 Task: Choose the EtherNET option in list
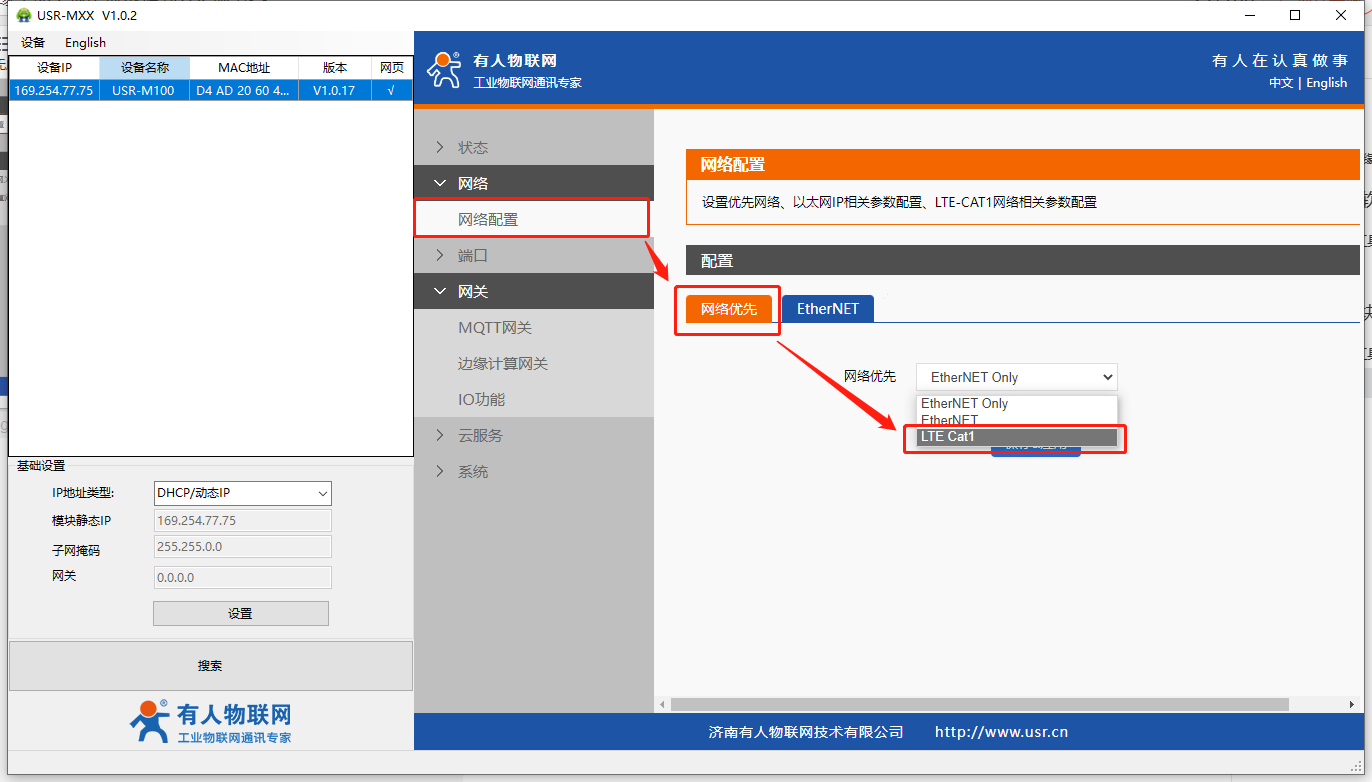pyautogui.click(x=1017, y=420)
